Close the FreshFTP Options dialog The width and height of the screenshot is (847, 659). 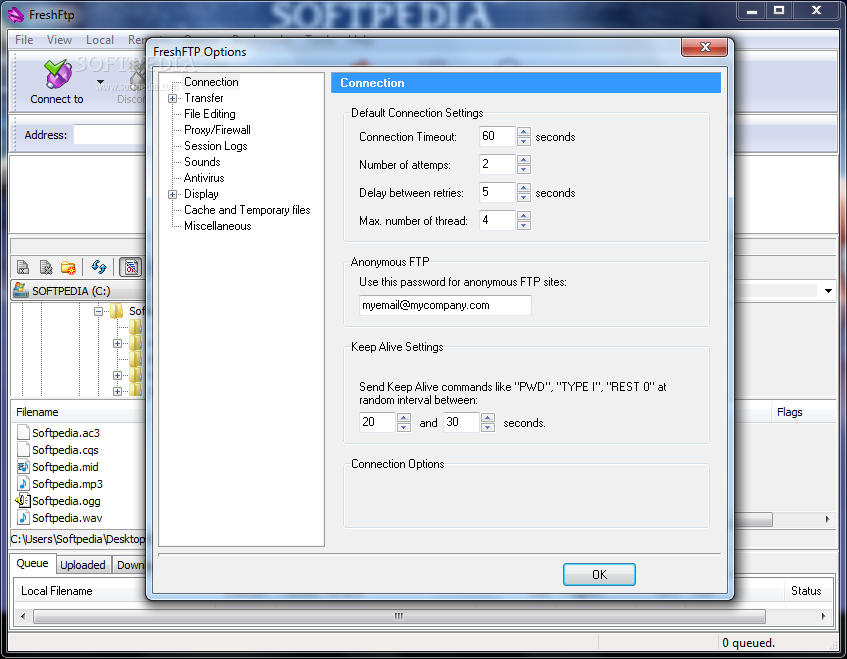point(704,47)
